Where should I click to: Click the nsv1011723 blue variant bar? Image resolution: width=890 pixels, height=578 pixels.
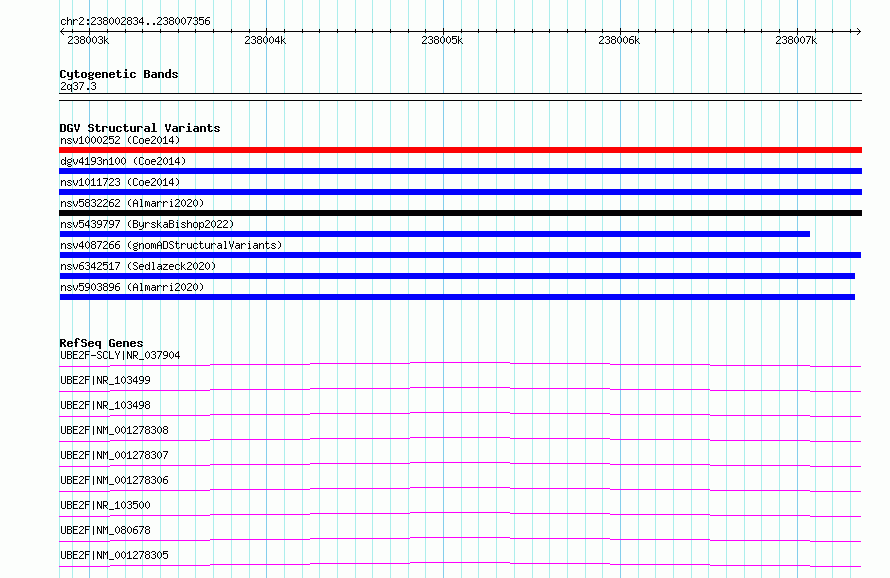[460, 192]
